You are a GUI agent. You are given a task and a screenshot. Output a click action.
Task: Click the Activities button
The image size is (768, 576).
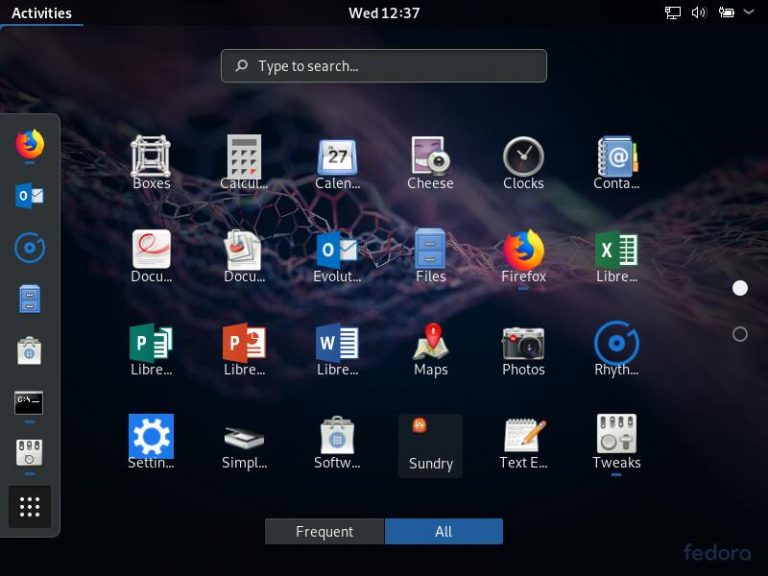point(41,13)
